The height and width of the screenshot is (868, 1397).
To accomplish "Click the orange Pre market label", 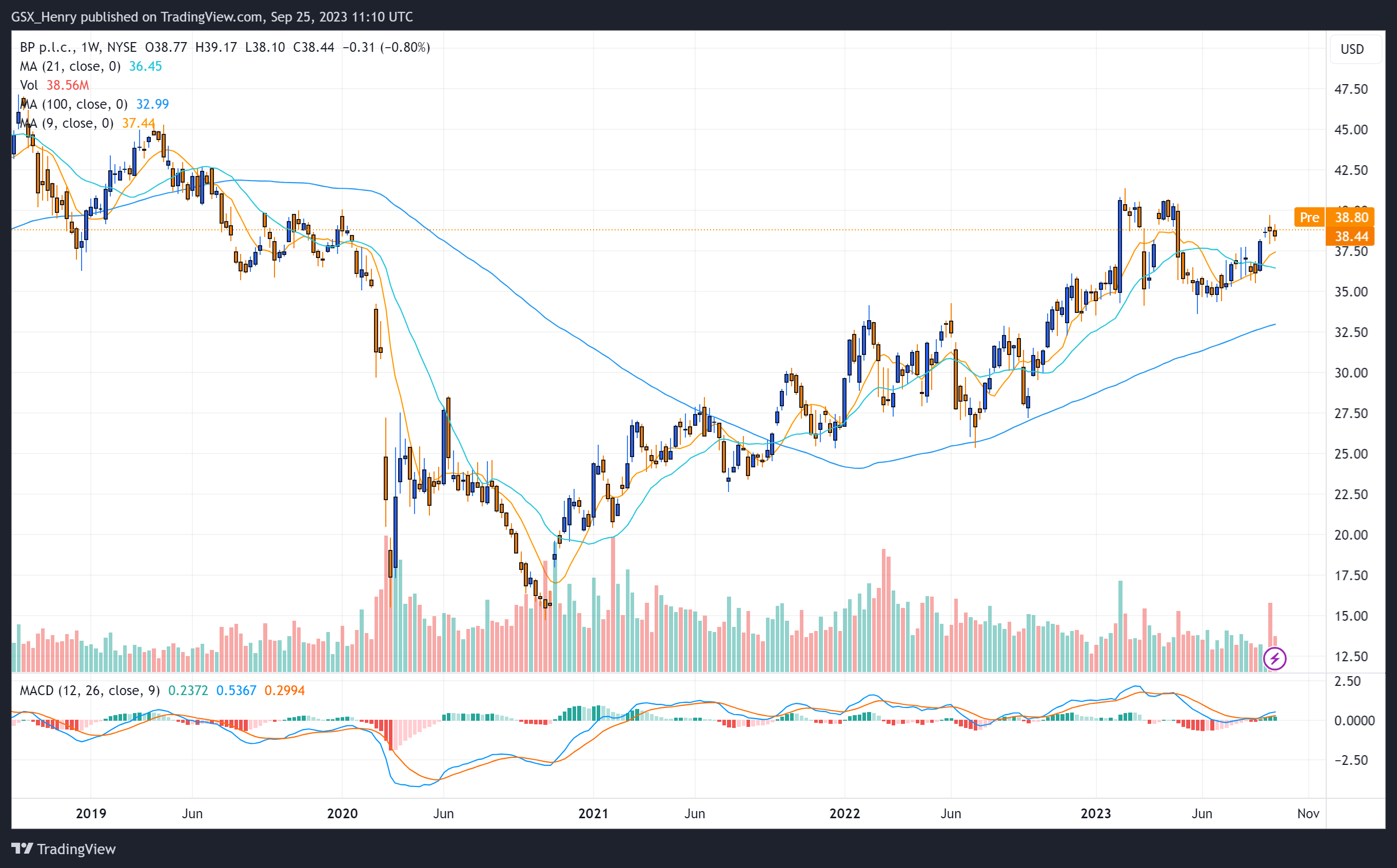I will pos(1309,218).
